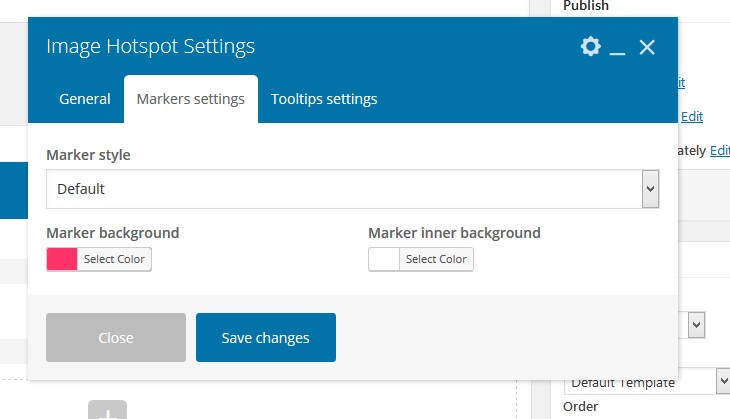Click the gear settings icon in dialog header
Screen dimensions: 730x419
click(x=591, y=47)
